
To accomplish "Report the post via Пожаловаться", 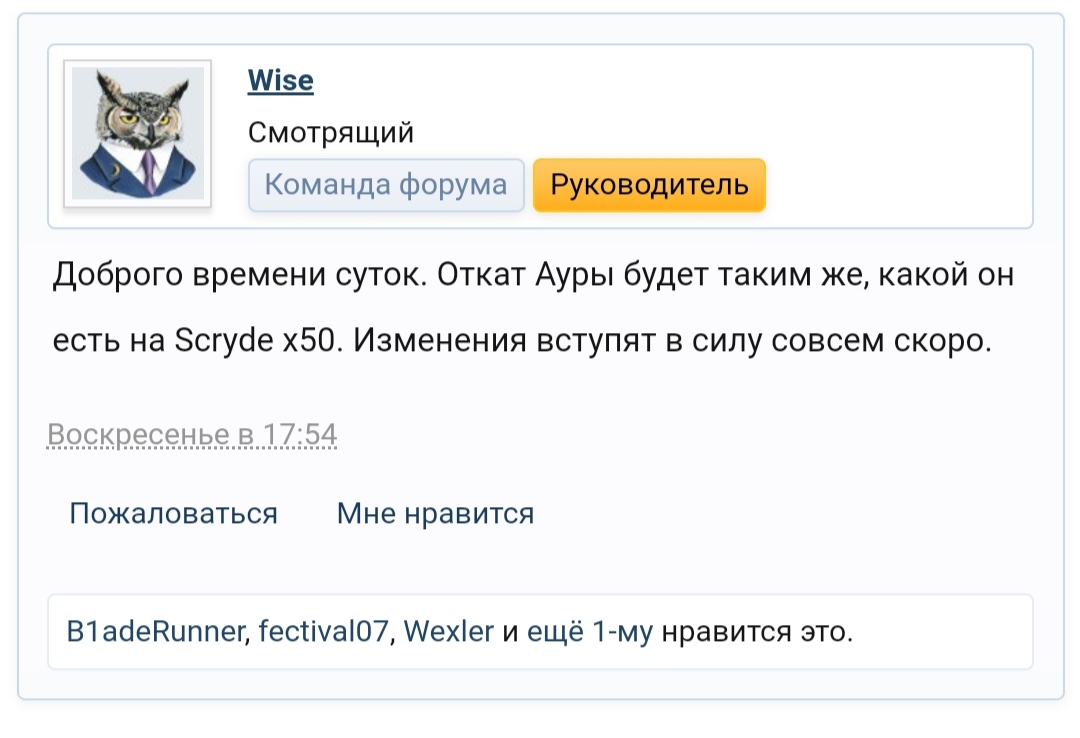I will pyautogui.click(x=173, y=513).
